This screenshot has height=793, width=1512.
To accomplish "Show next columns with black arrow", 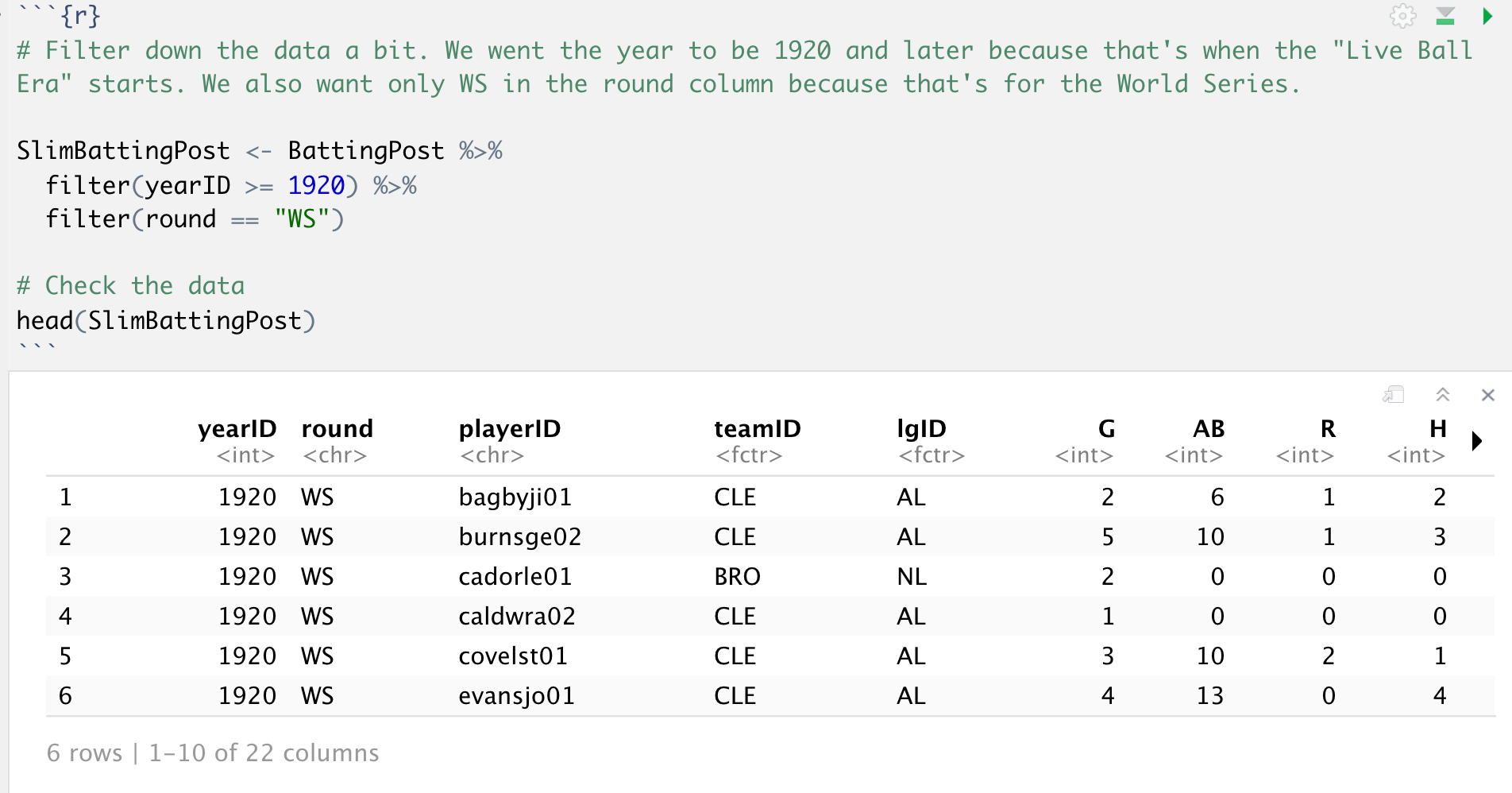I will point(1477,441).
